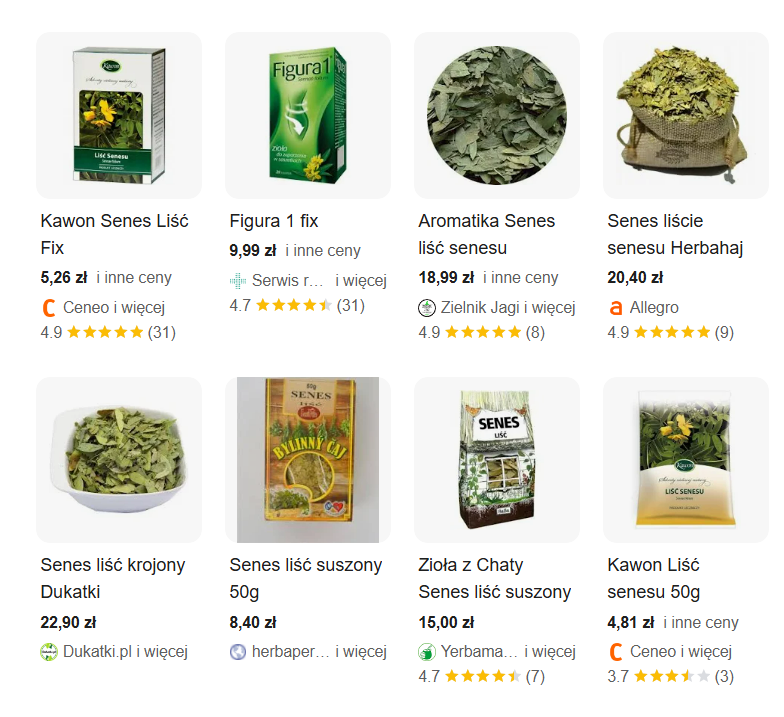
Task: Open the Zioła z Chaty Senes bag image
Action: click(497, 460)
